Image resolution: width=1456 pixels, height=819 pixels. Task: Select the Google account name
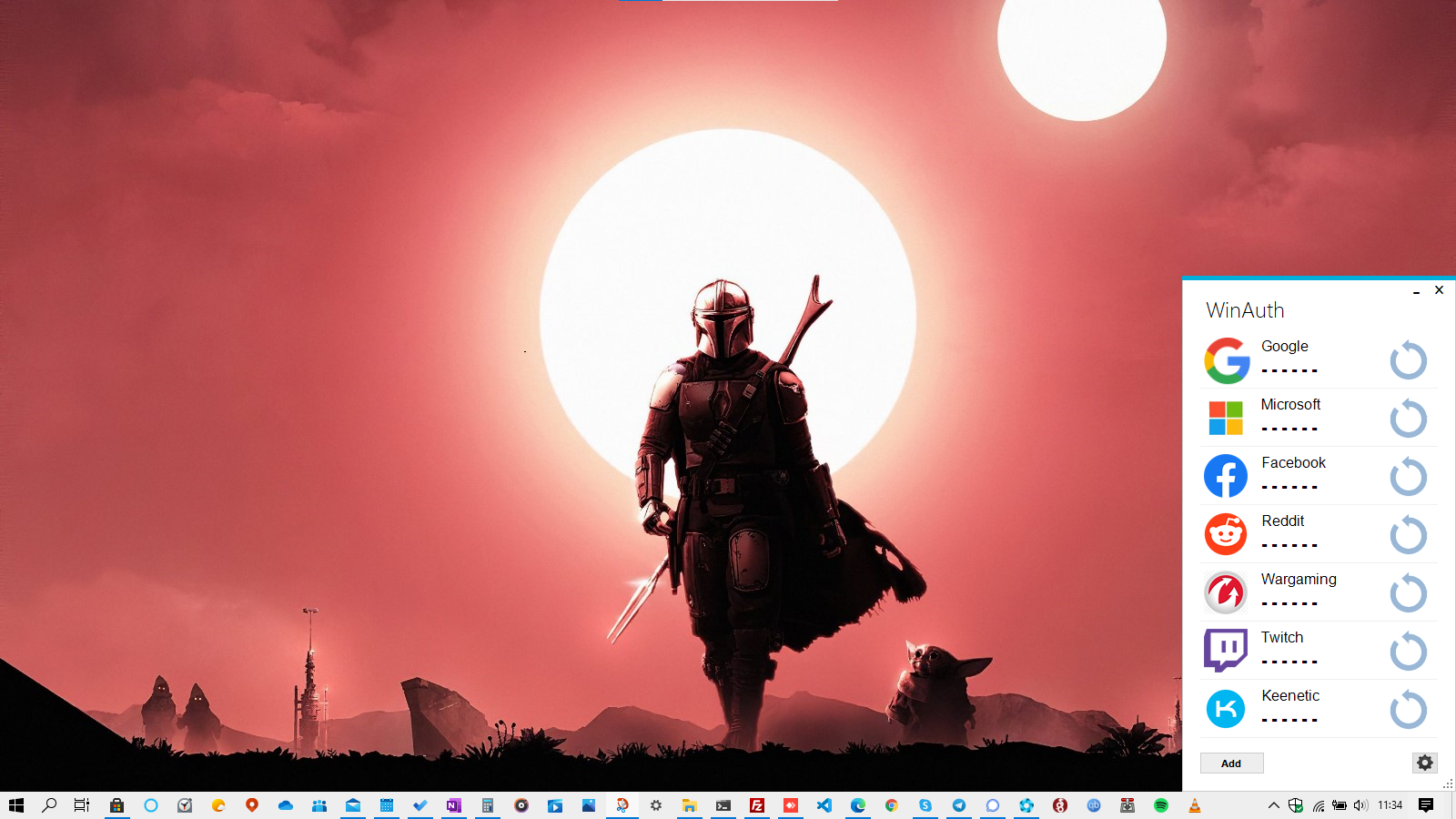click(1285, 346)
